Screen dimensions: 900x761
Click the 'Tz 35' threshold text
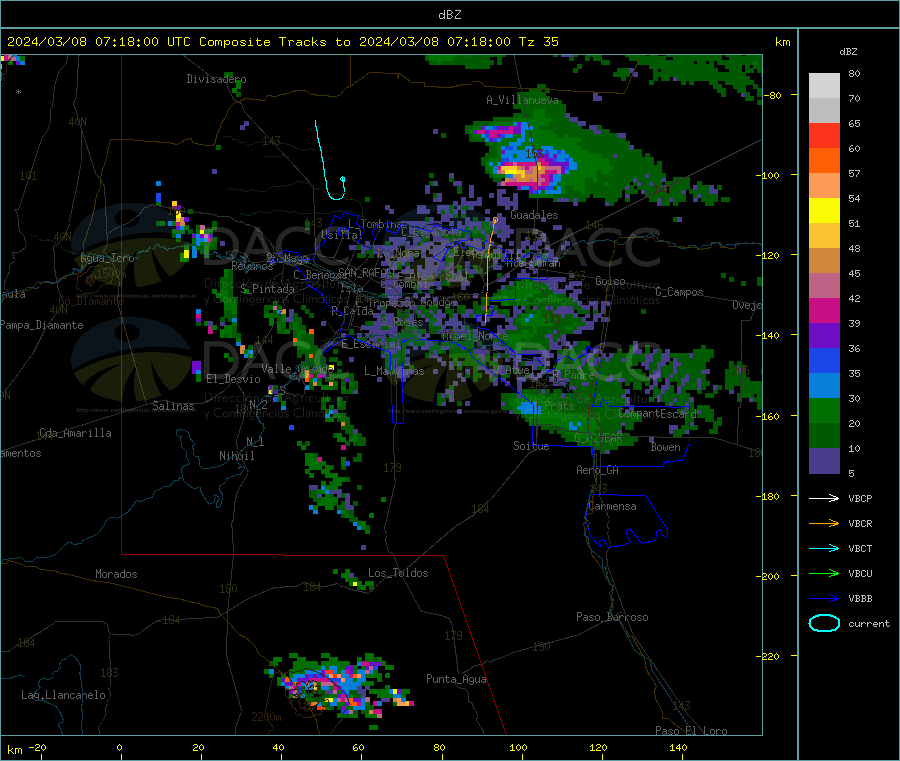point(538,42)
